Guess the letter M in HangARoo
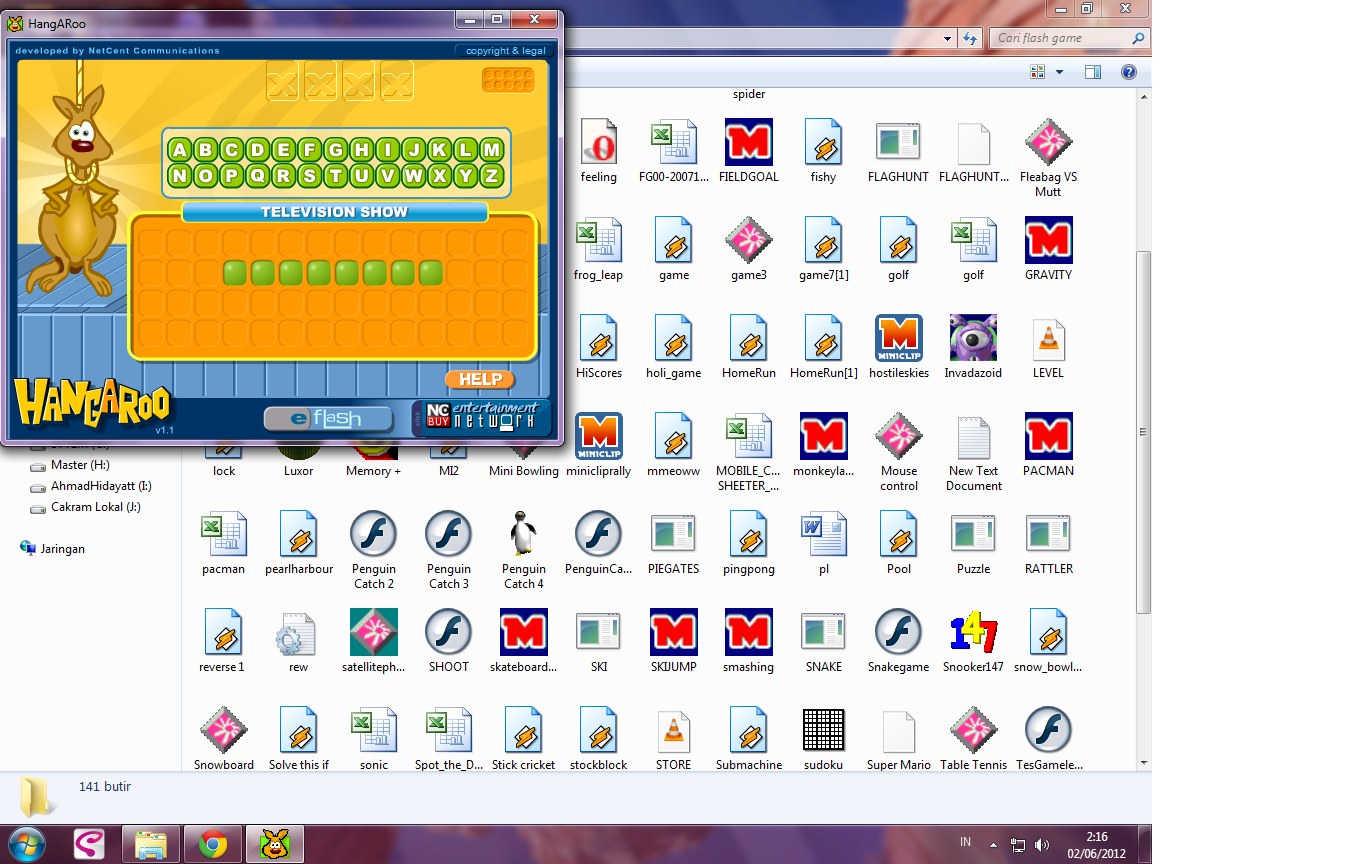1348x864 pixels. click(492, 151)
